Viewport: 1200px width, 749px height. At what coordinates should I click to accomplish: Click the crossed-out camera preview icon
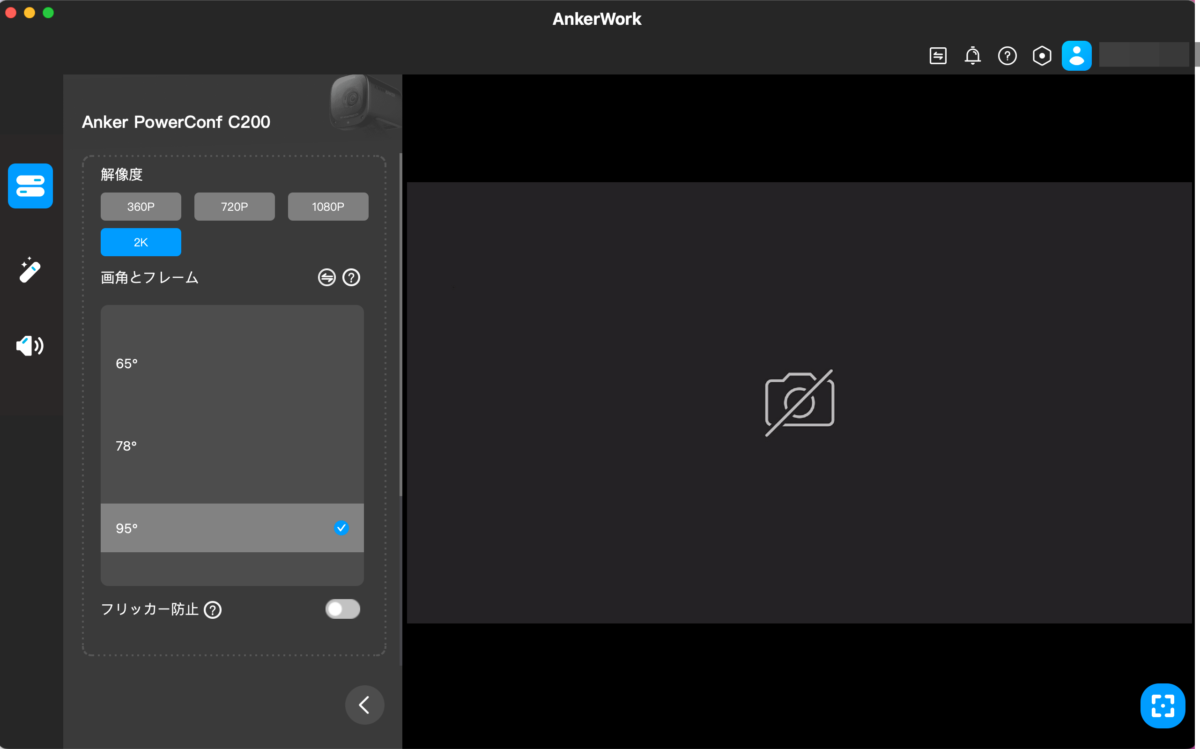(x=800, y=403)
